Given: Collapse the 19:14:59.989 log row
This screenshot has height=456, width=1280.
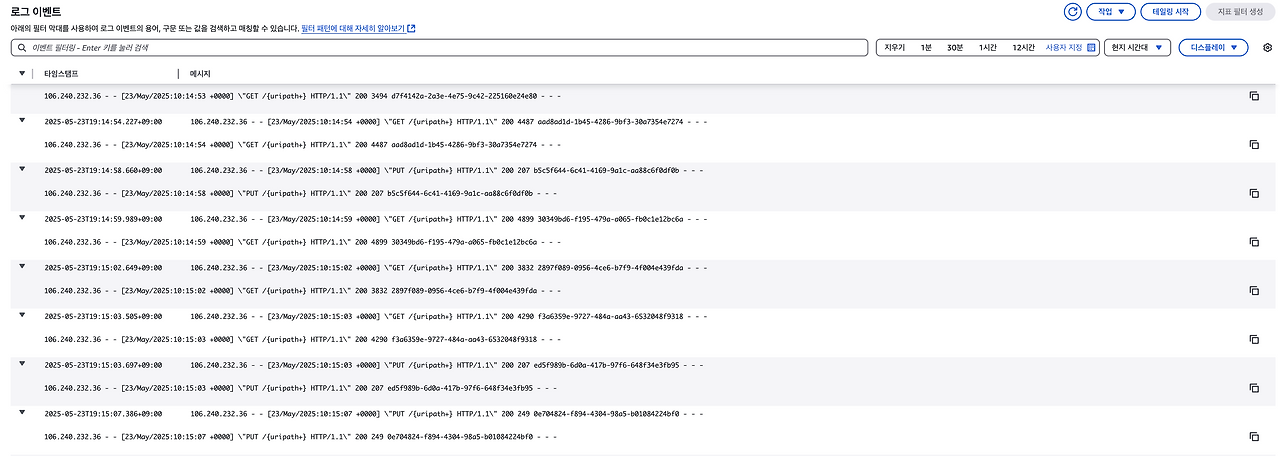Looking at the screenshot, I should [x=22, y=217].
